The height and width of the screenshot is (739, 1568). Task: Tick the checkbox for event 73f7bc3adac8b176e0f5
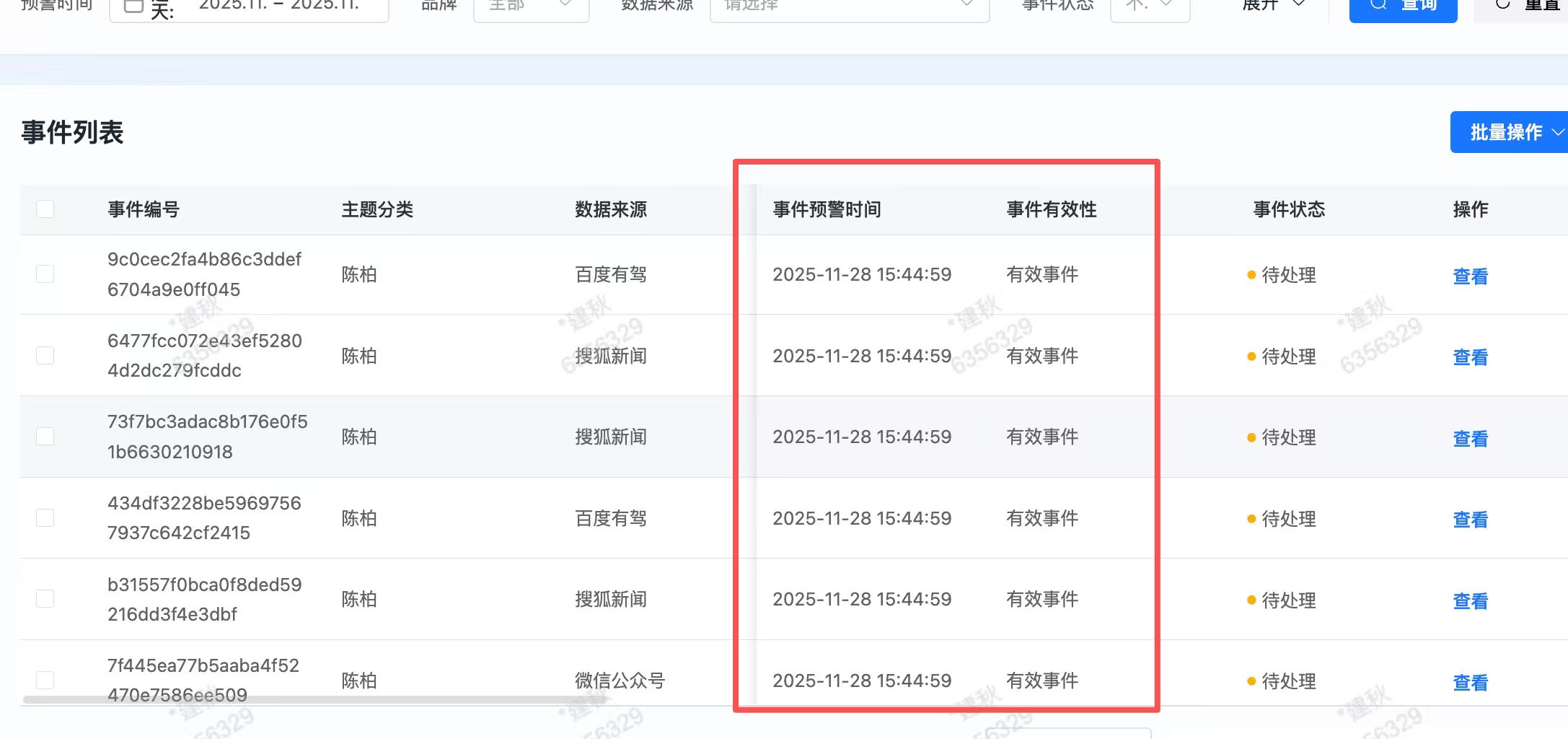[45, 437]
